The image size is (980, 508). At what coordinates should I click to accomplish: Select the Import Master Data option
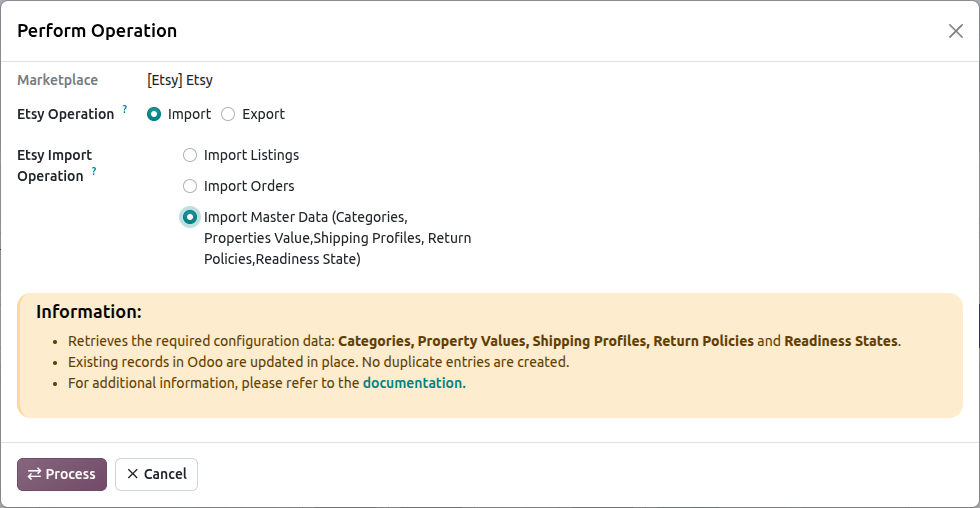[x=190, y=217]
